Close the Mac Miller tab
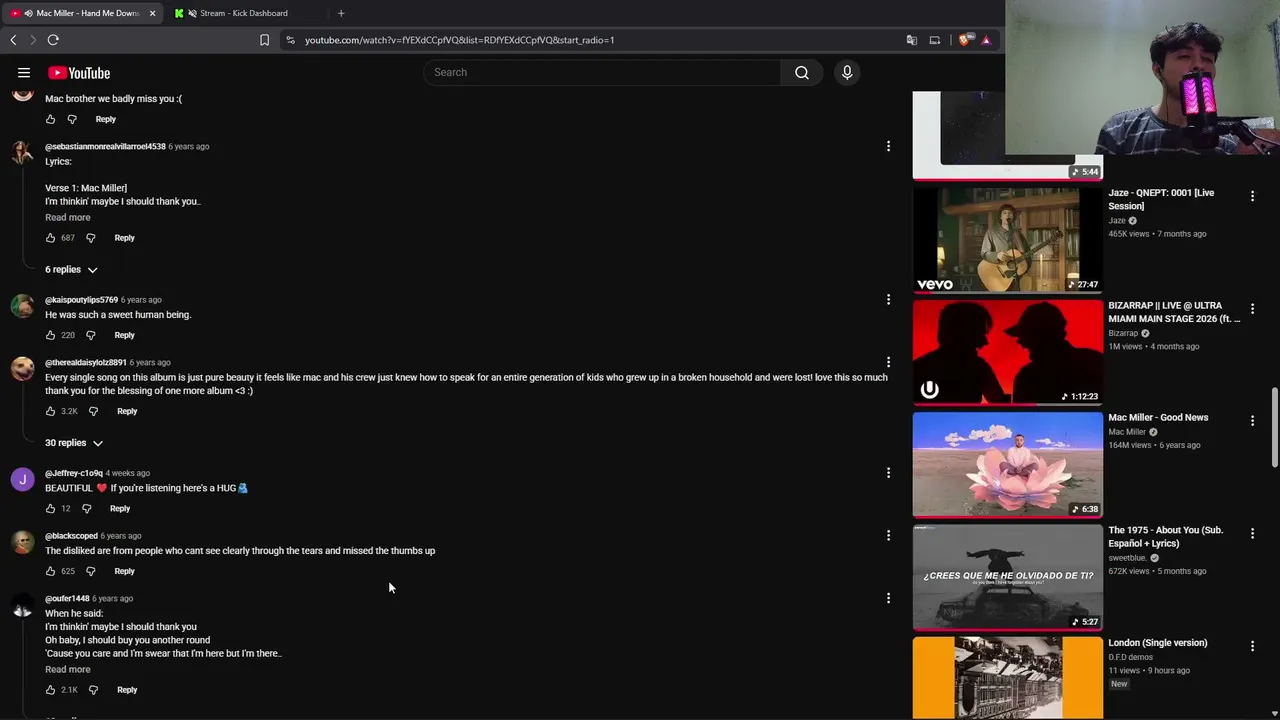 click(152, 13)
